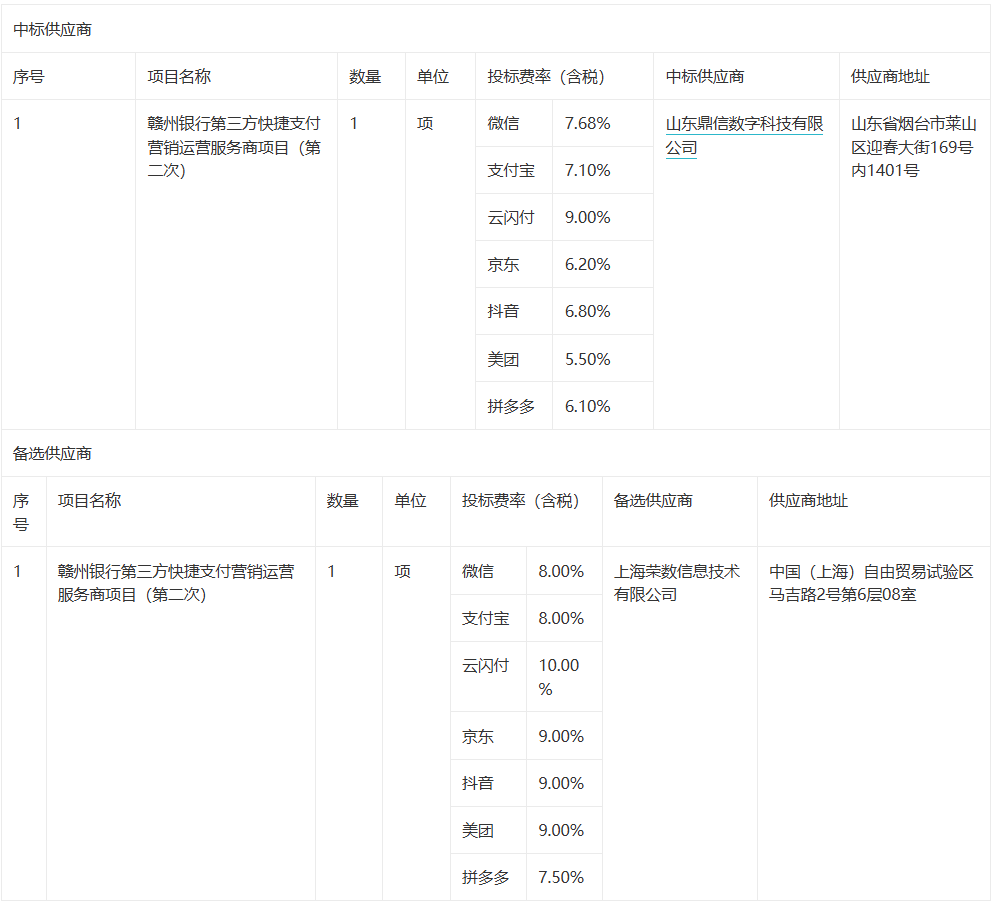
Task: Click 供应商地址 header in winning supplier table
Action: pyautogui.click(x=890, y=77)
